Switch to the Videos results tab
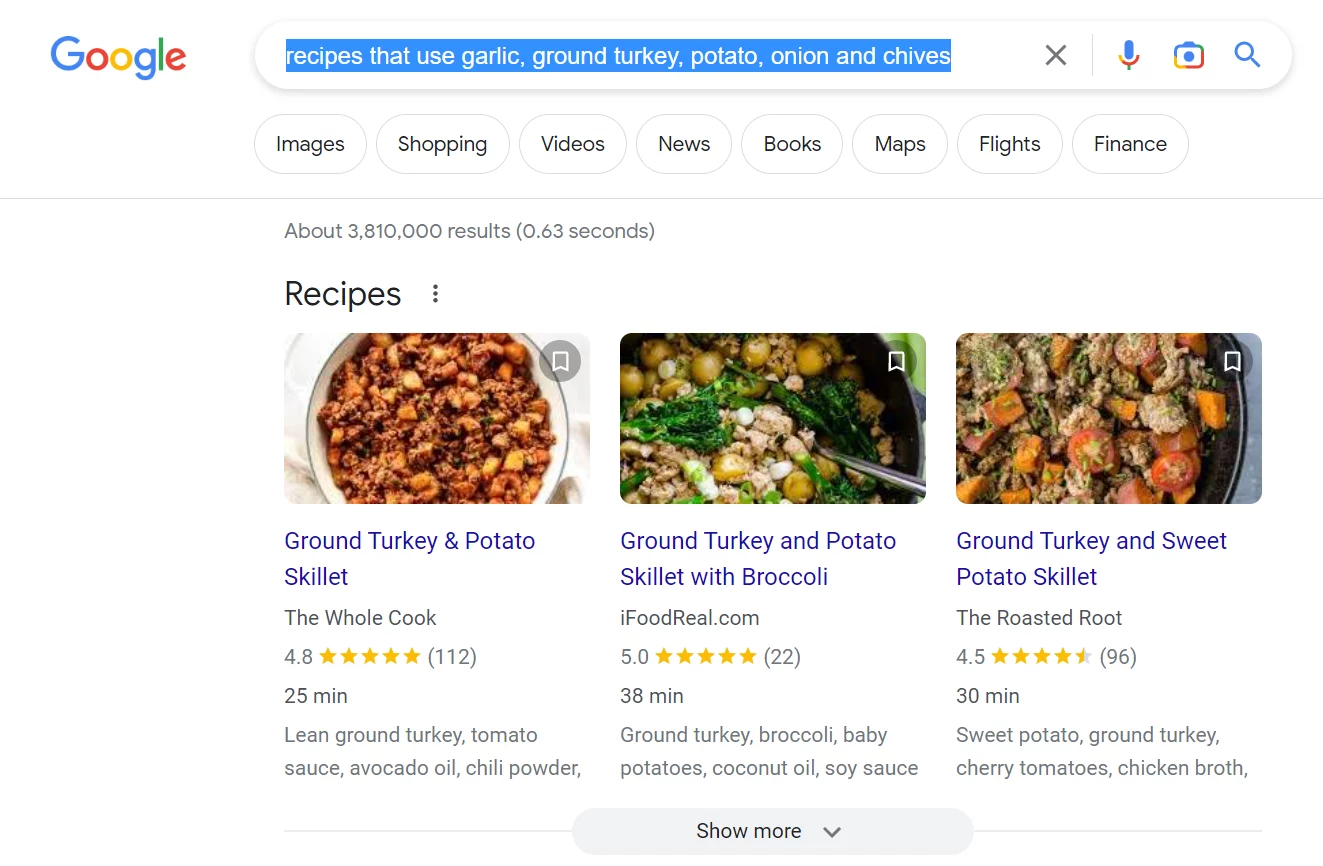The height and width of the screenshot is (866, 1323). click(x=572, y=144)
